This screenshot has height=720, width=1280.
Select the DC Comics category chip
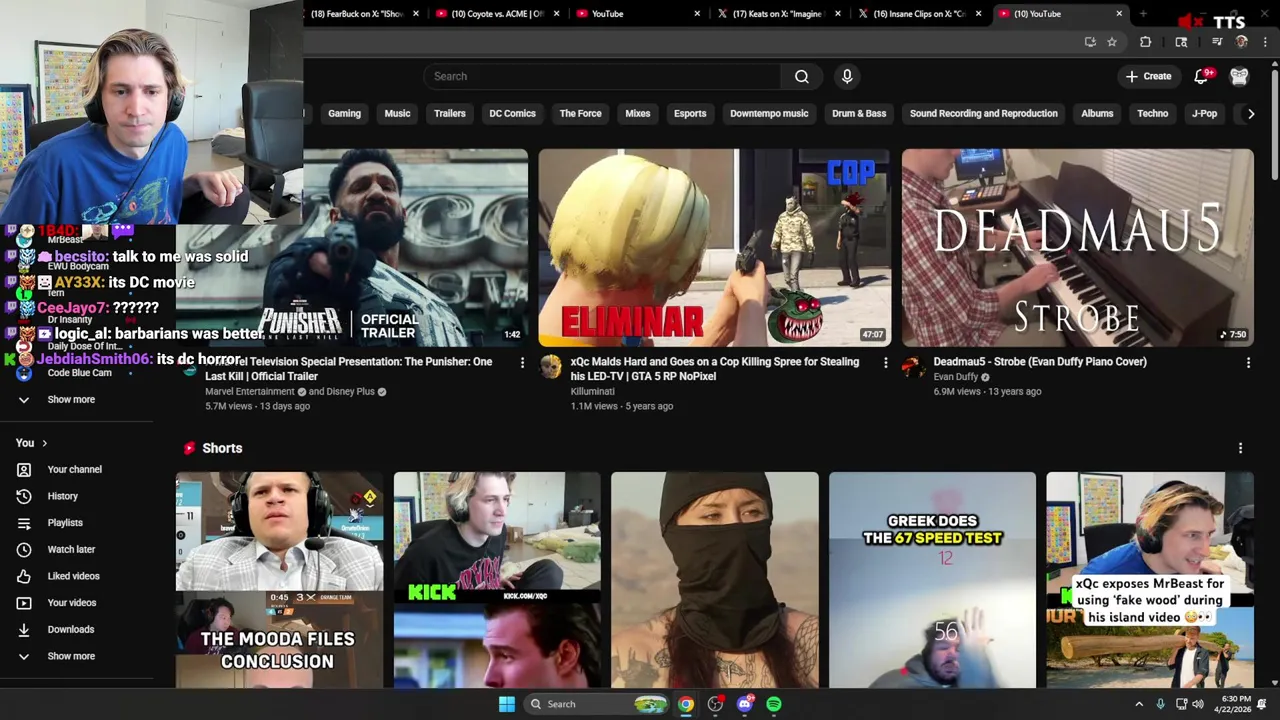point(512,113)
